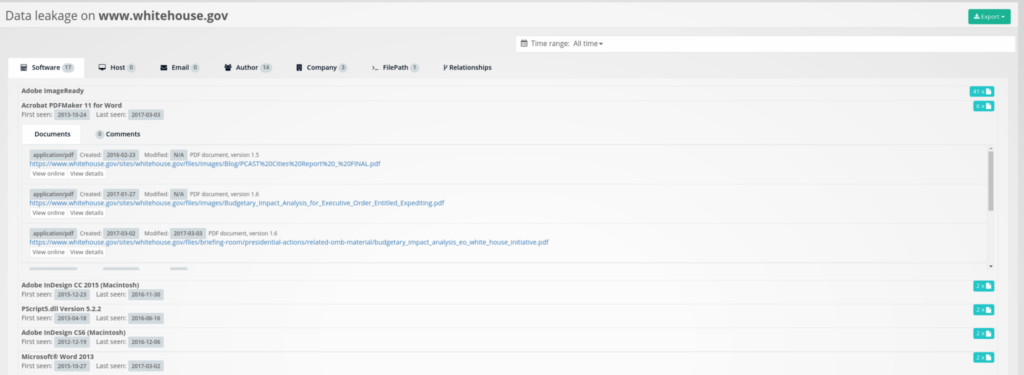Click the 2 x badge for PScript5.dll

click(984, 310)
